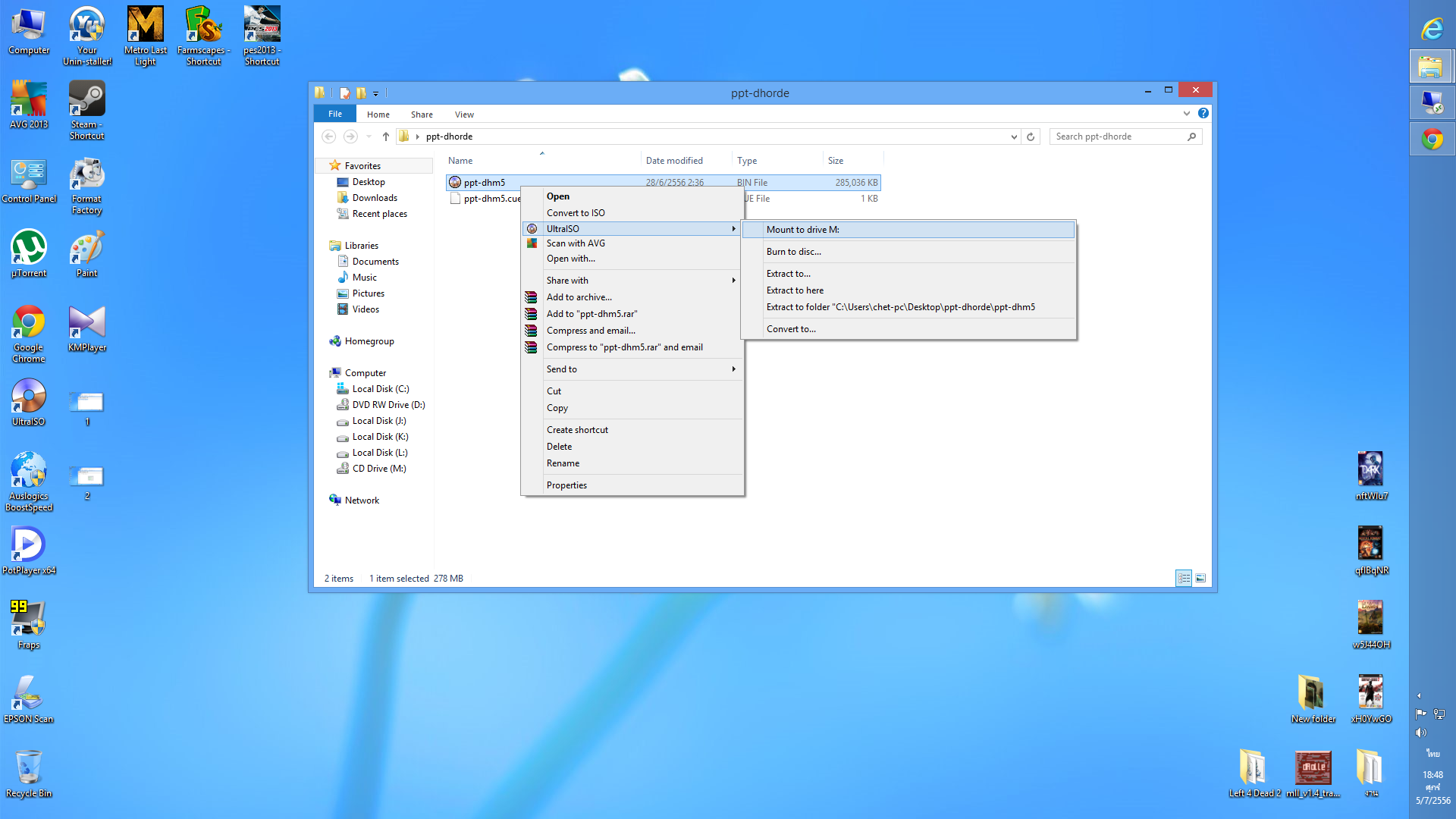The image size is (1456, 819).
Task: Choose Convert to ISO menu entry
Action: pos(576,213)
